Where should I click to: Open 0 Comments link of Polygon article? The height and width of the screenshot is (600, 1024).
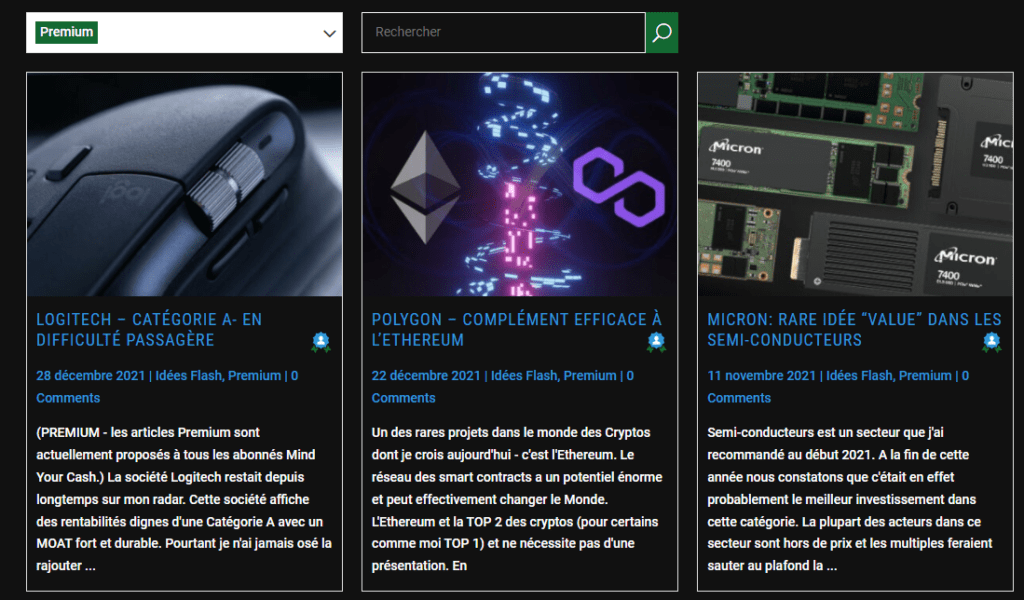tap(503, 387)
